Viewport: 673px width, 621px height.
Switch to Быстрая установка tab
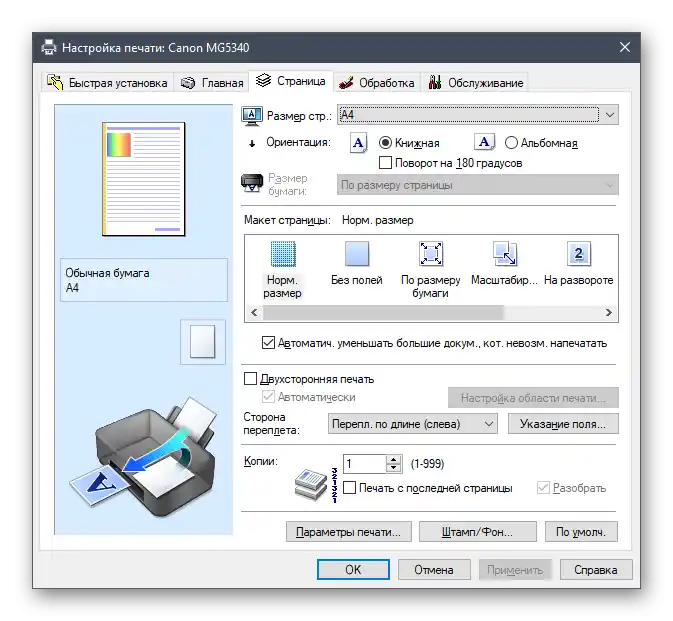(107, 82)
